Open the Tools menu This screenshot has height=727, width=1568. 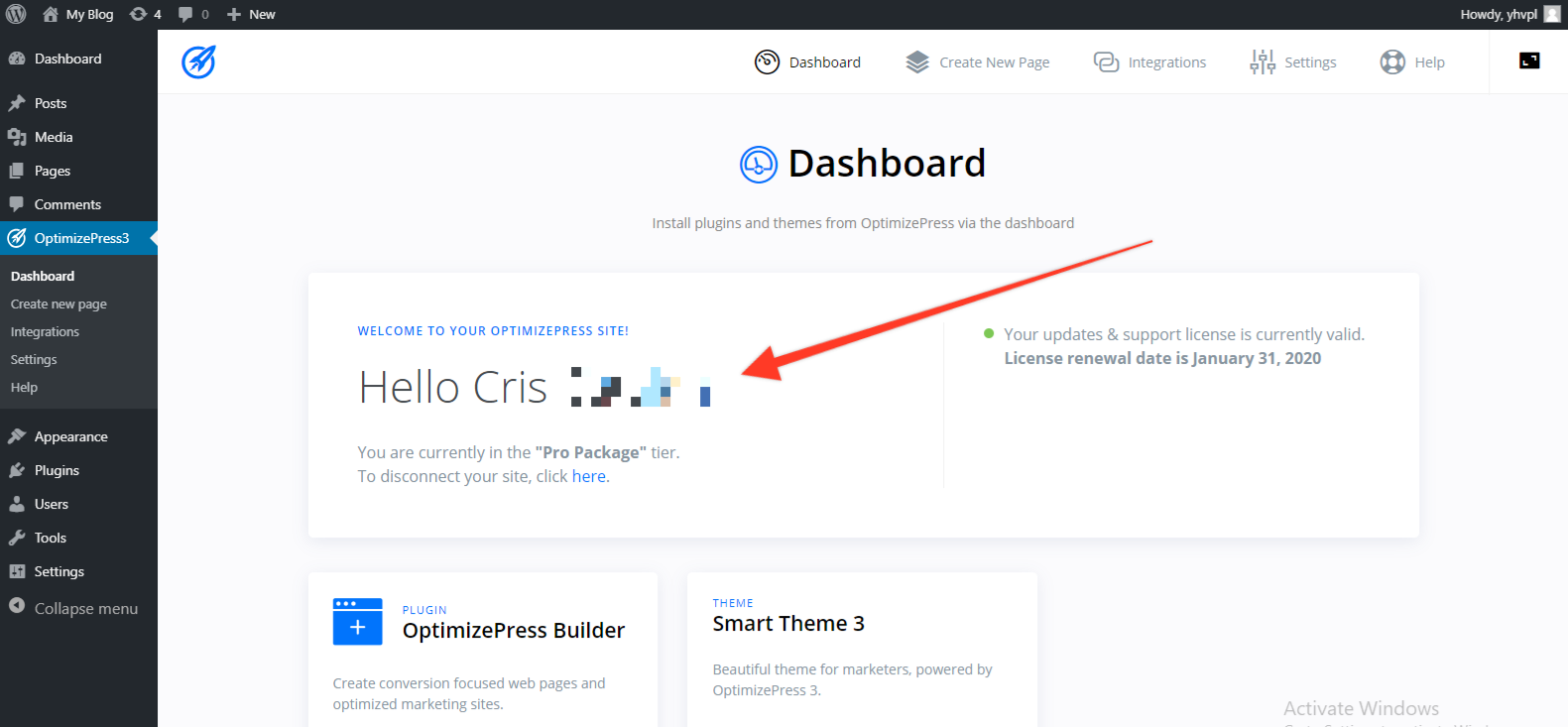click(51, 538)
